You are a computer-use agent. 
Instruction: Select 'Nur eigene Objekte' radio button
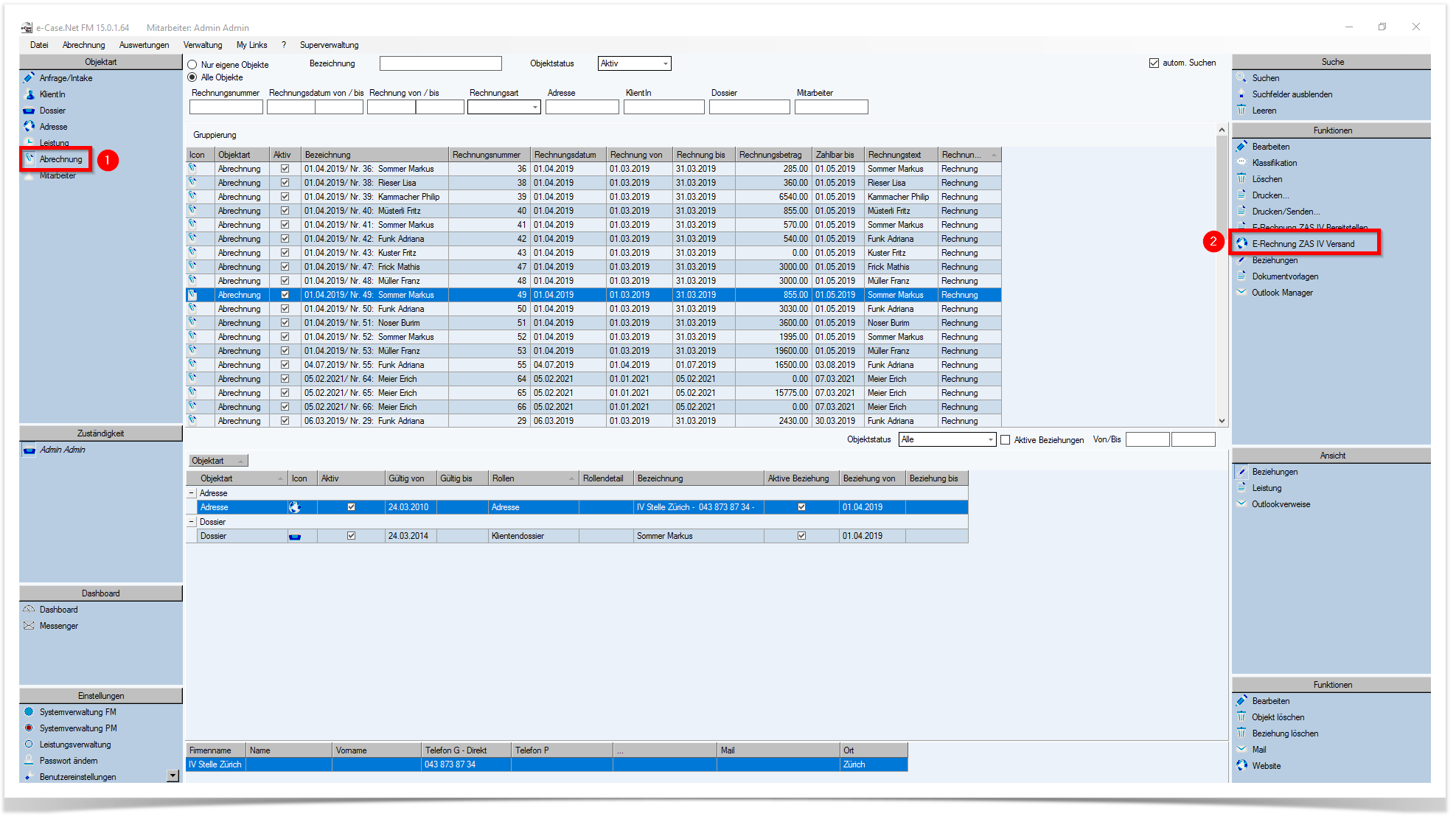coord(192,65)
